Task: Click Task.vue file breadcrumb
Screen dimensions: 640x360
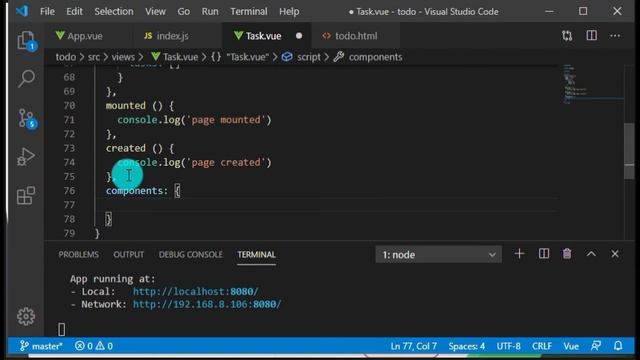Action: point(175,57)
